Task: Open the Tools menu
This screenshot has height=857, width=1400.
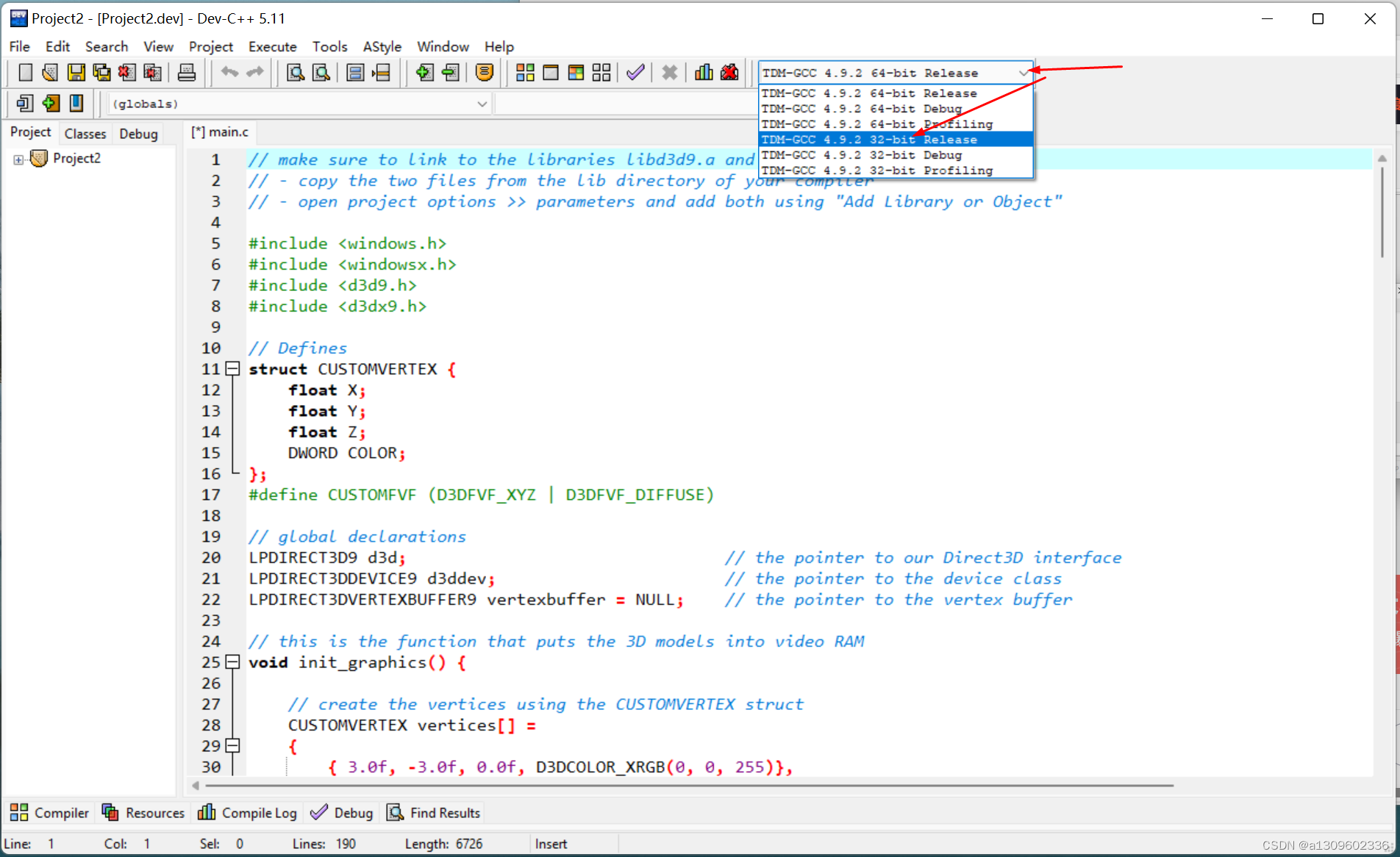Action: coord(329,46)
